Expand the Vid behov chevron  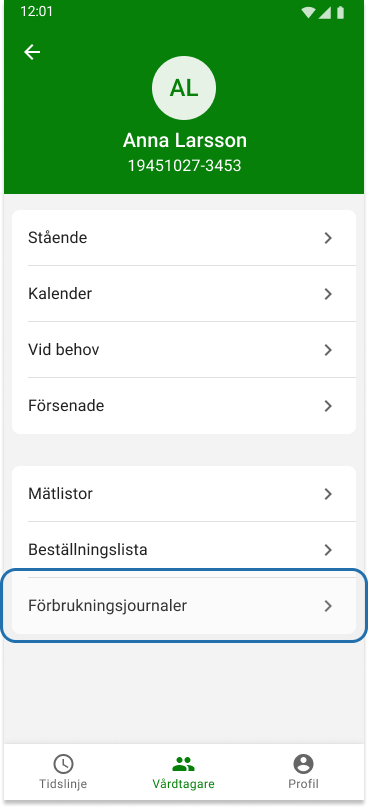(x=328, y=350)
